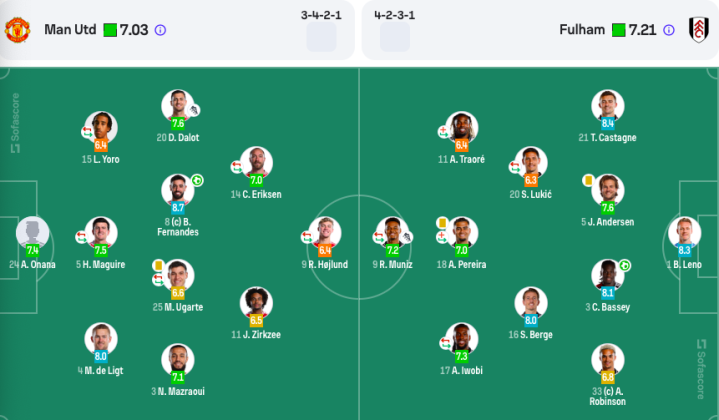Click the Man Utd team name
719x420 pixels.
(x=70, y=30)
